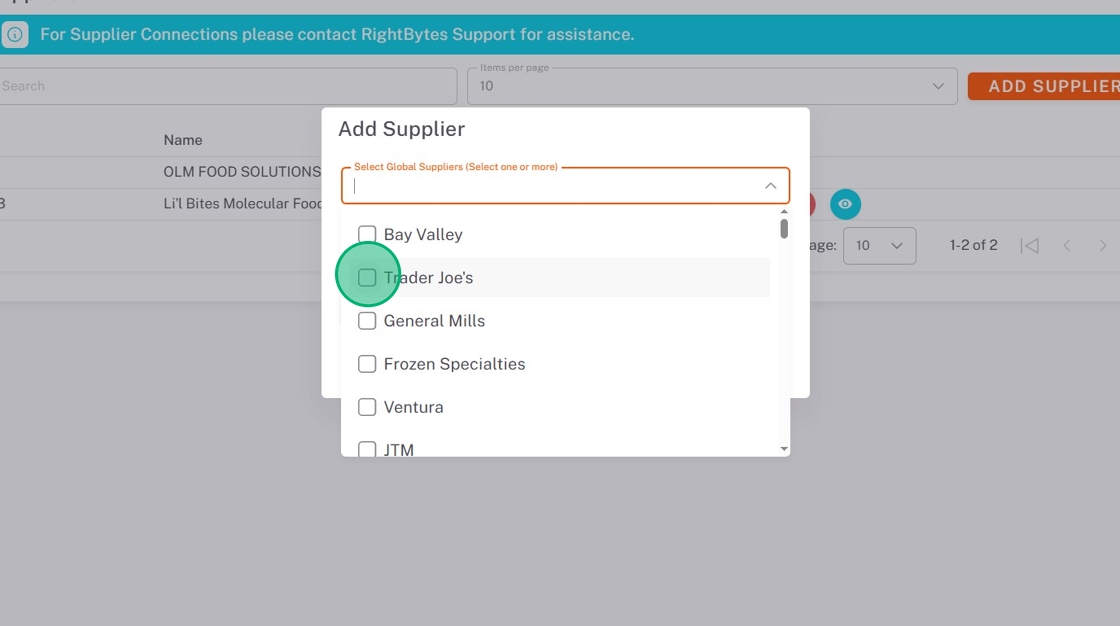Open the top Items per page dropdown
Viewport: 1120px width, 626px height.
click(711, 86)
